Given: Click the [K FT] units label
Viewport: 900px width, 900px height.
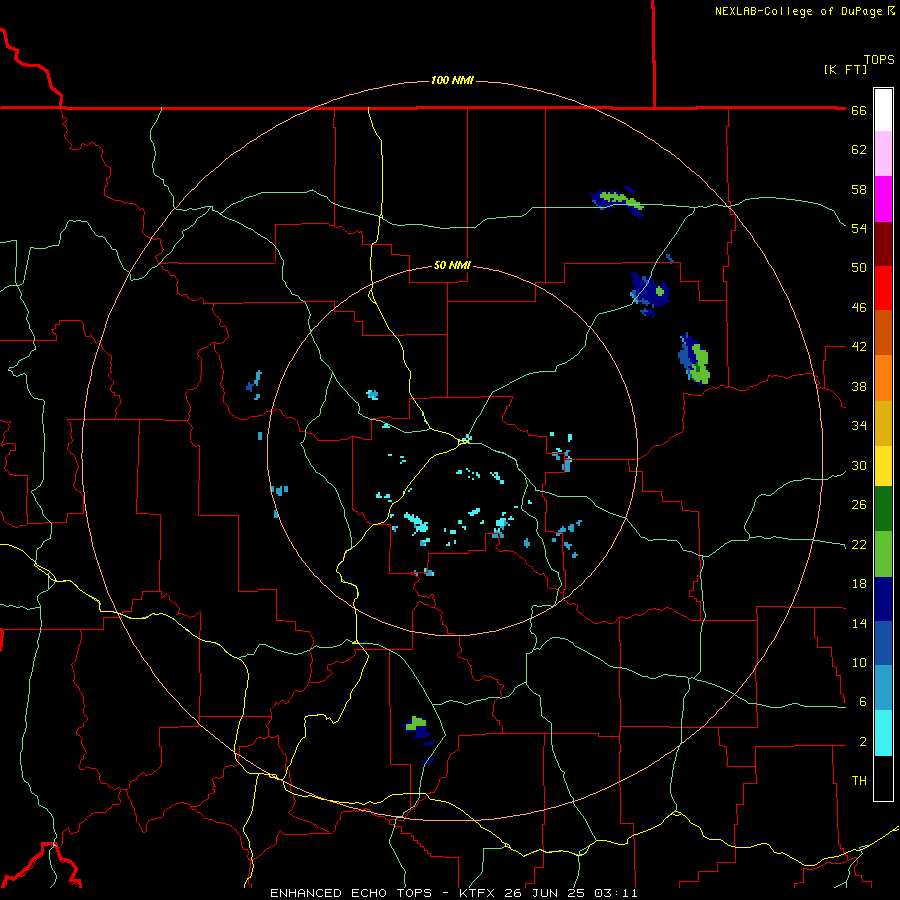Looking at the screenshot, I should [x=845, y=69].
